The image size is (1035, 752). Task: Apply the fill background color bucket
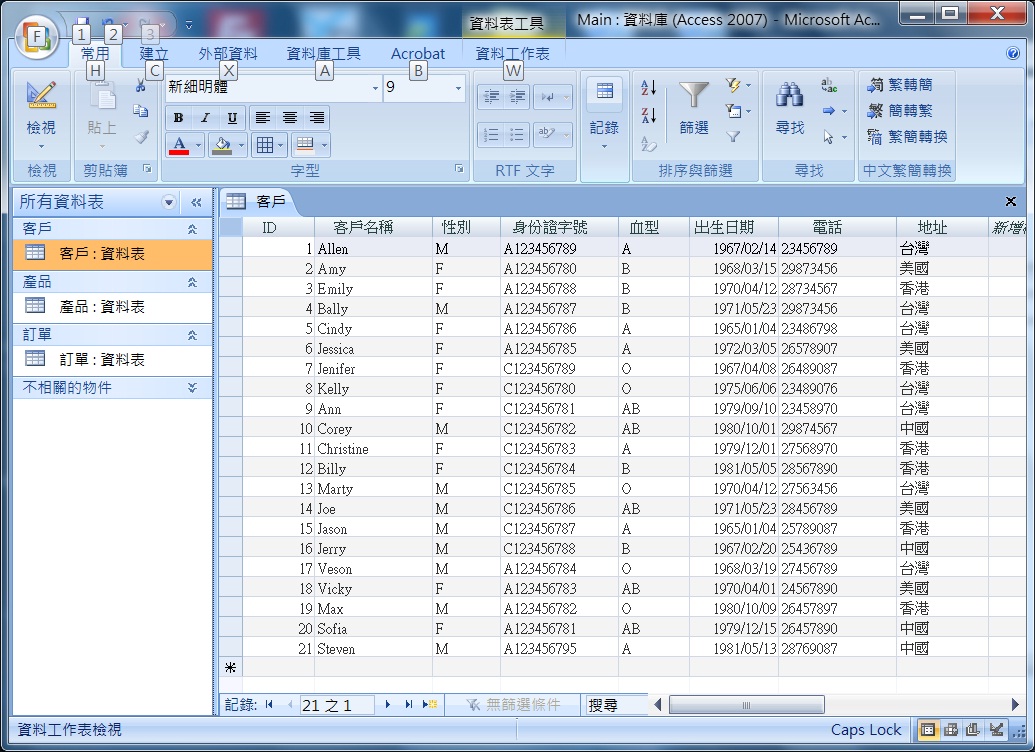tap(222, 145)
